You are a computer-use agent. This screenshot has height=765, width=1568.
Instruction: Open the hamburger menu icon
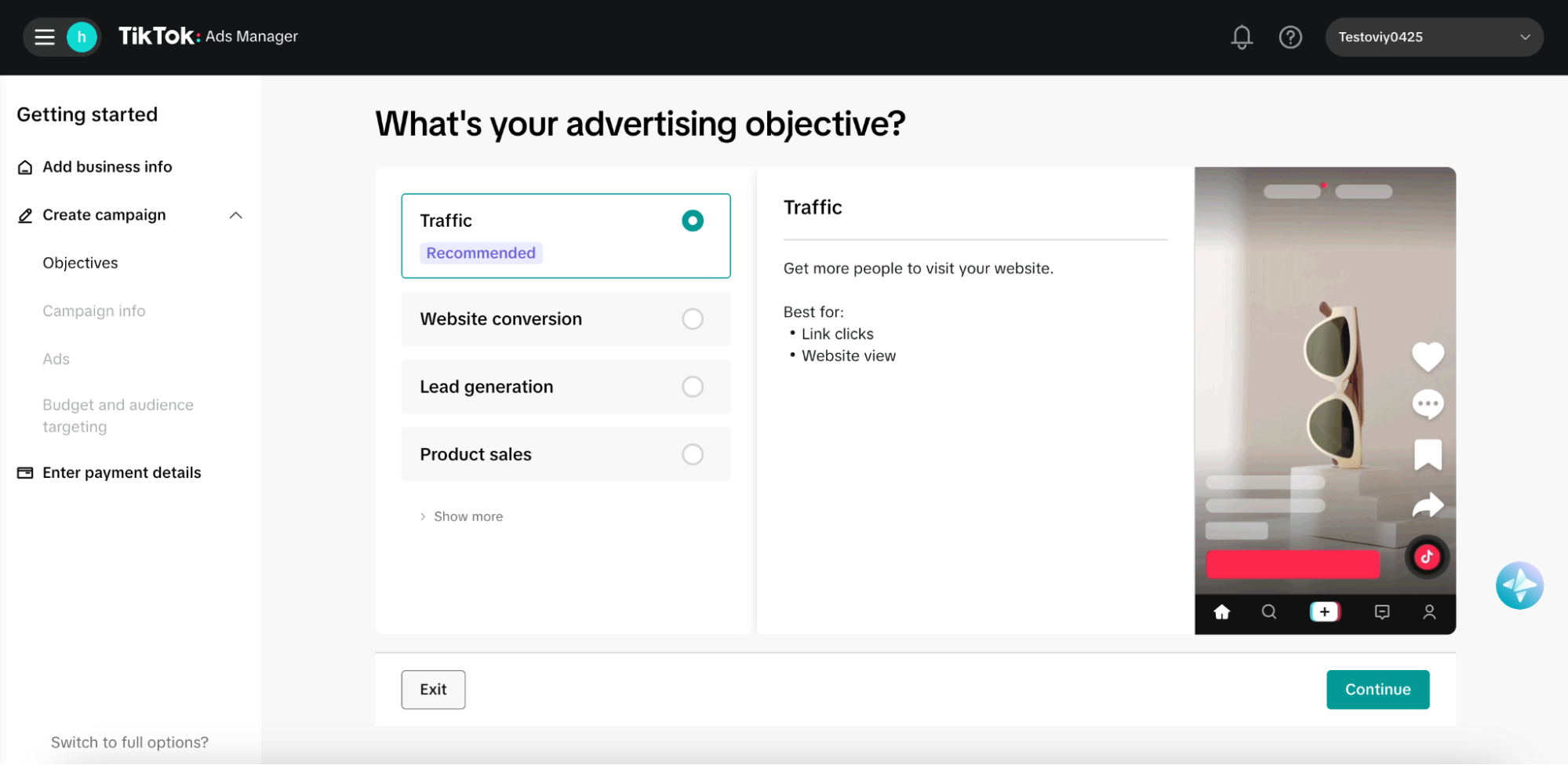click(x=45, y=37)
